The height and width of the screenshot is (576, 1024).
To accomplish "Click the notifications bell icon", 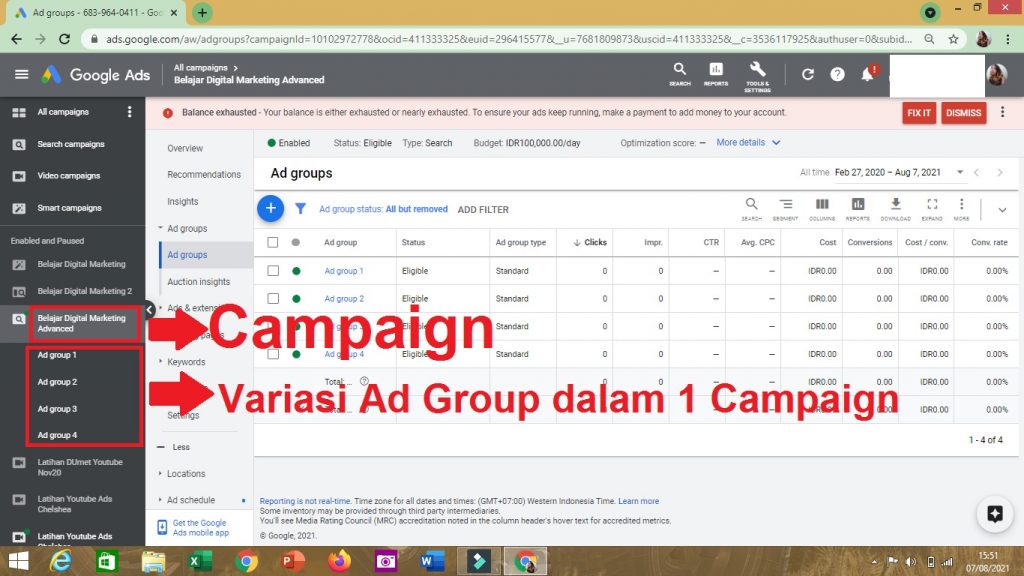I will tap(867, 75).
